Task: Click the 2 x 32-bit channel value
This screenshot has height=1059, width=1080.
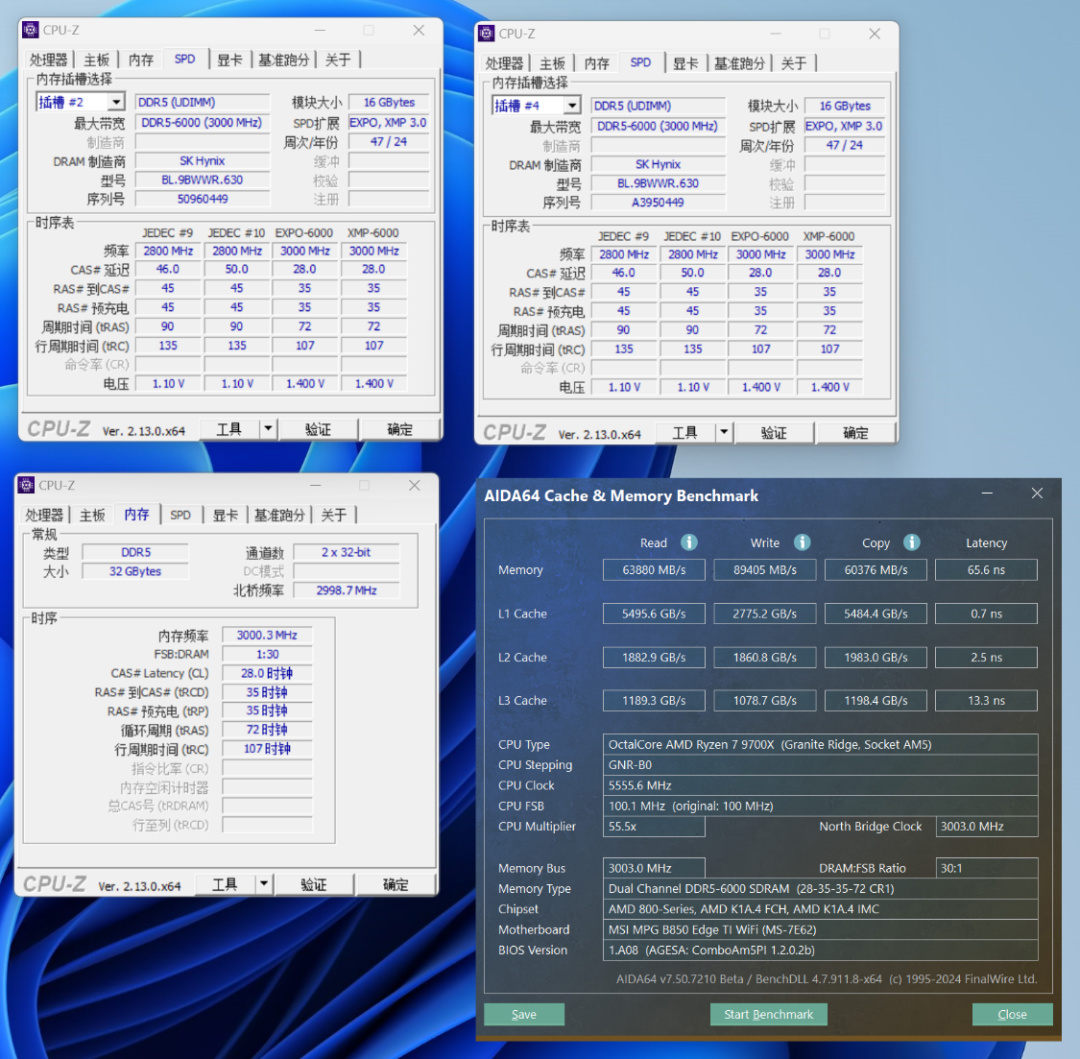Action: [346, 552]
